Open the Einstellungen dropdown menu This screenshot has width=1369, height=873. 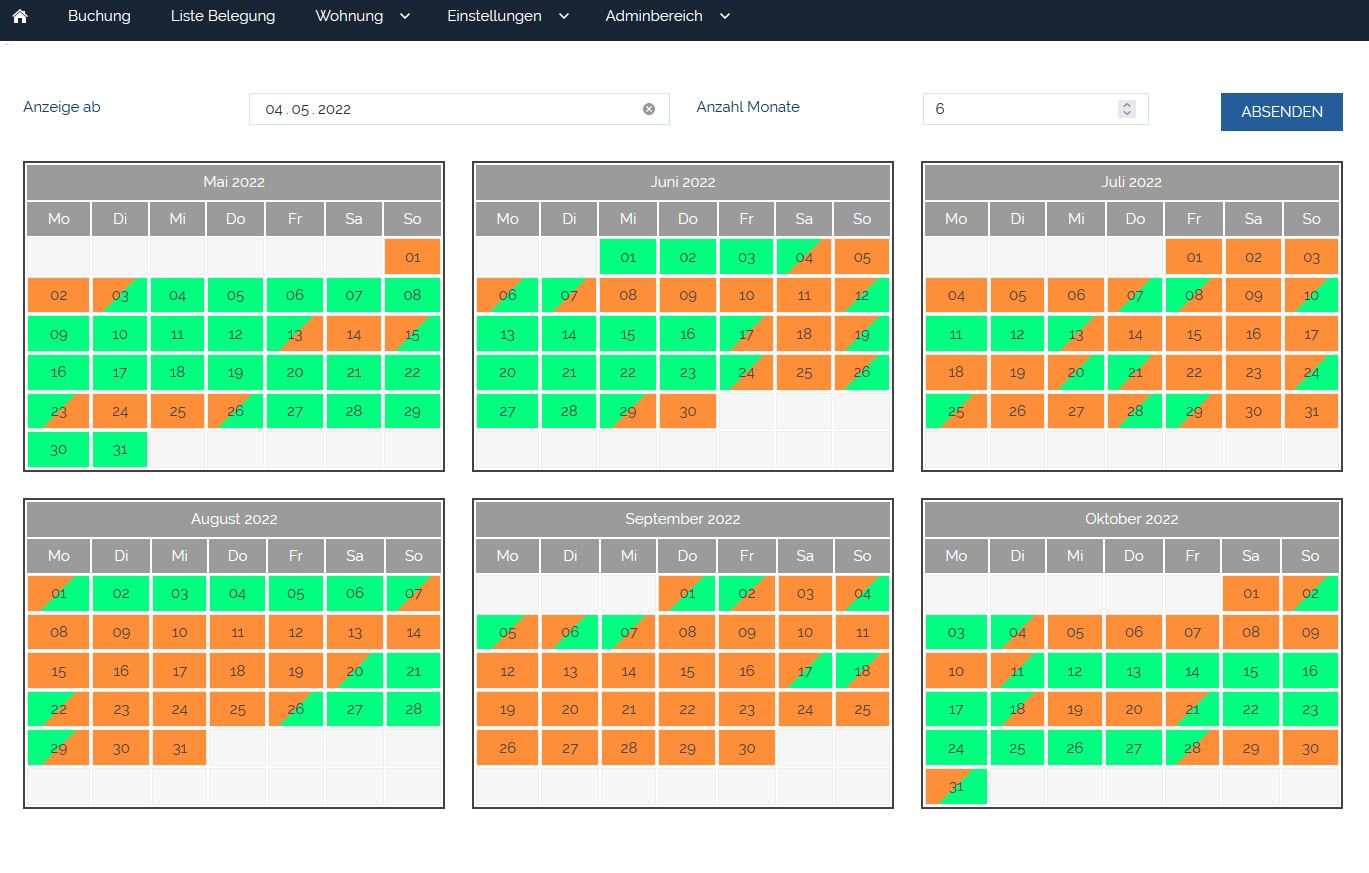[508, 17]
